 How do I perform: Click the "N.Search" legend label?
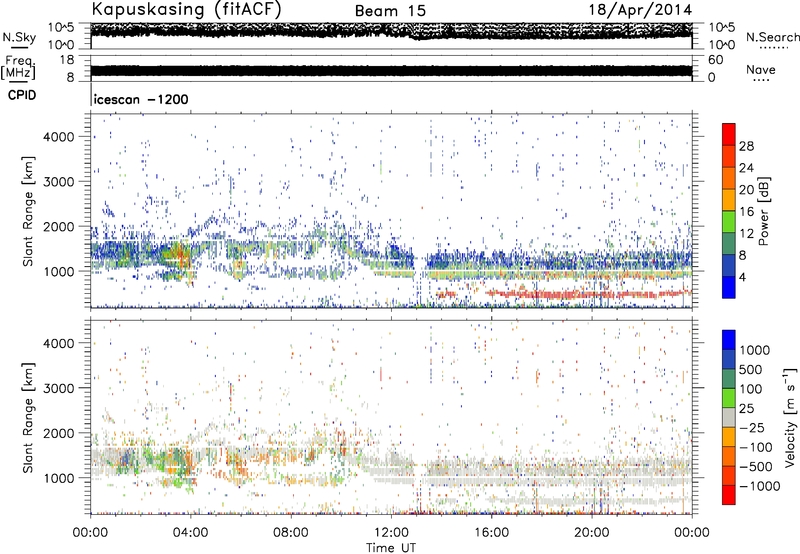point(772,37)
